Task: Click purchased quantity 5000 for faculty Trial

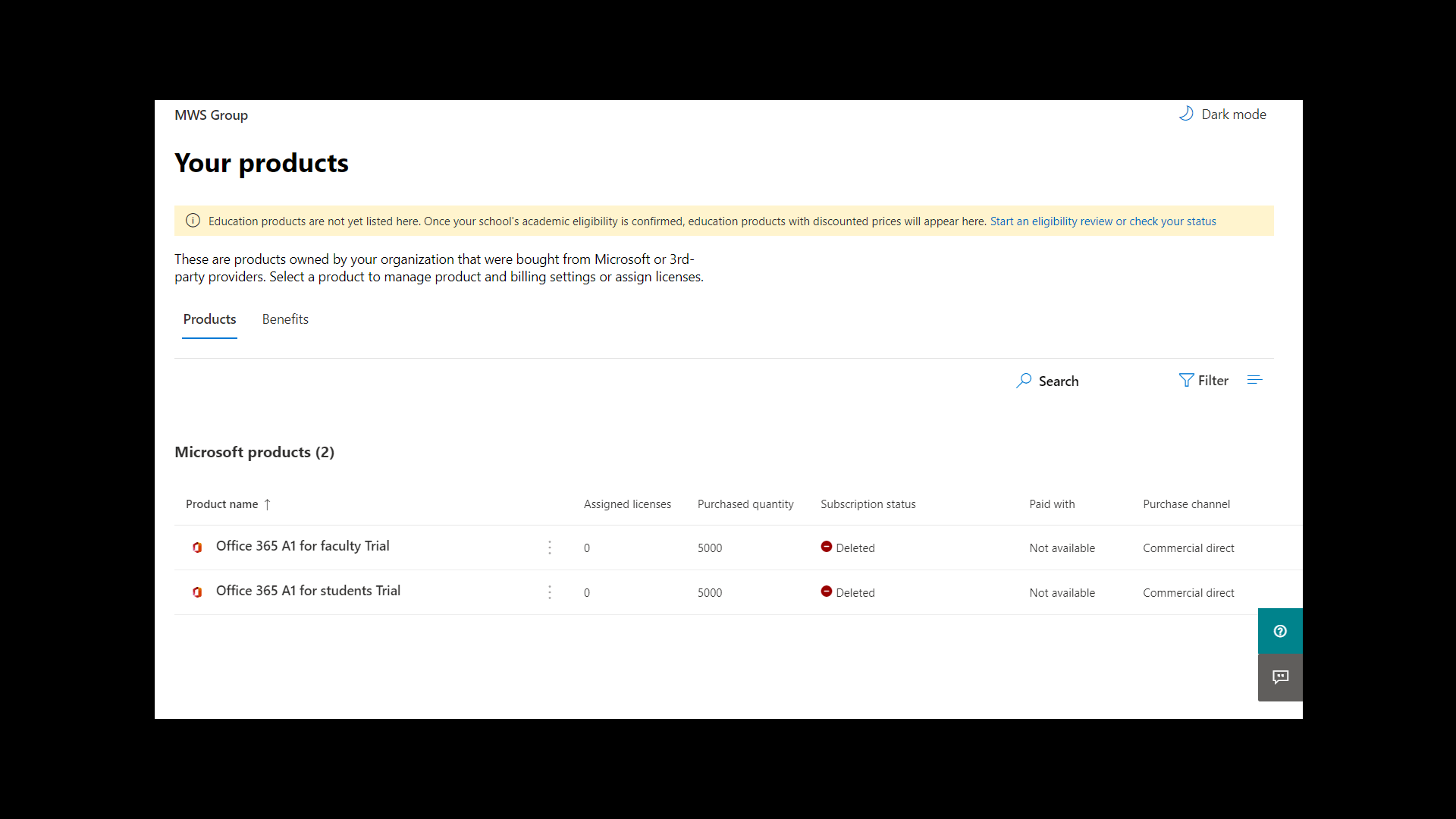Action: click(x=710, y=548)
